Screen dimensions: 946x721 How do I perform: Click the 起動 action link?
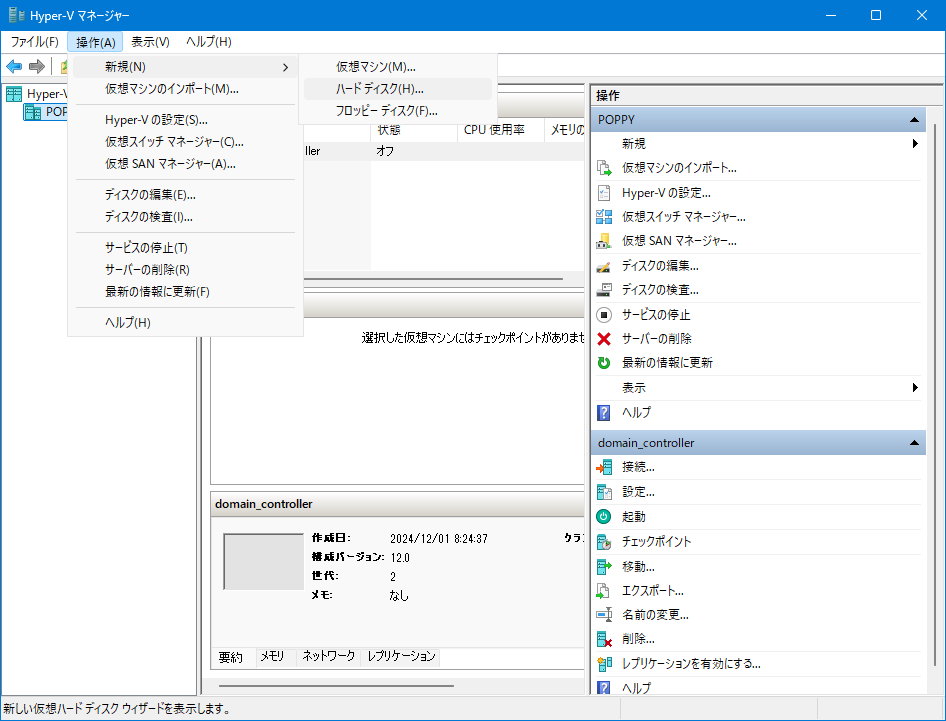pyautogui.click(x=634, y=517)
